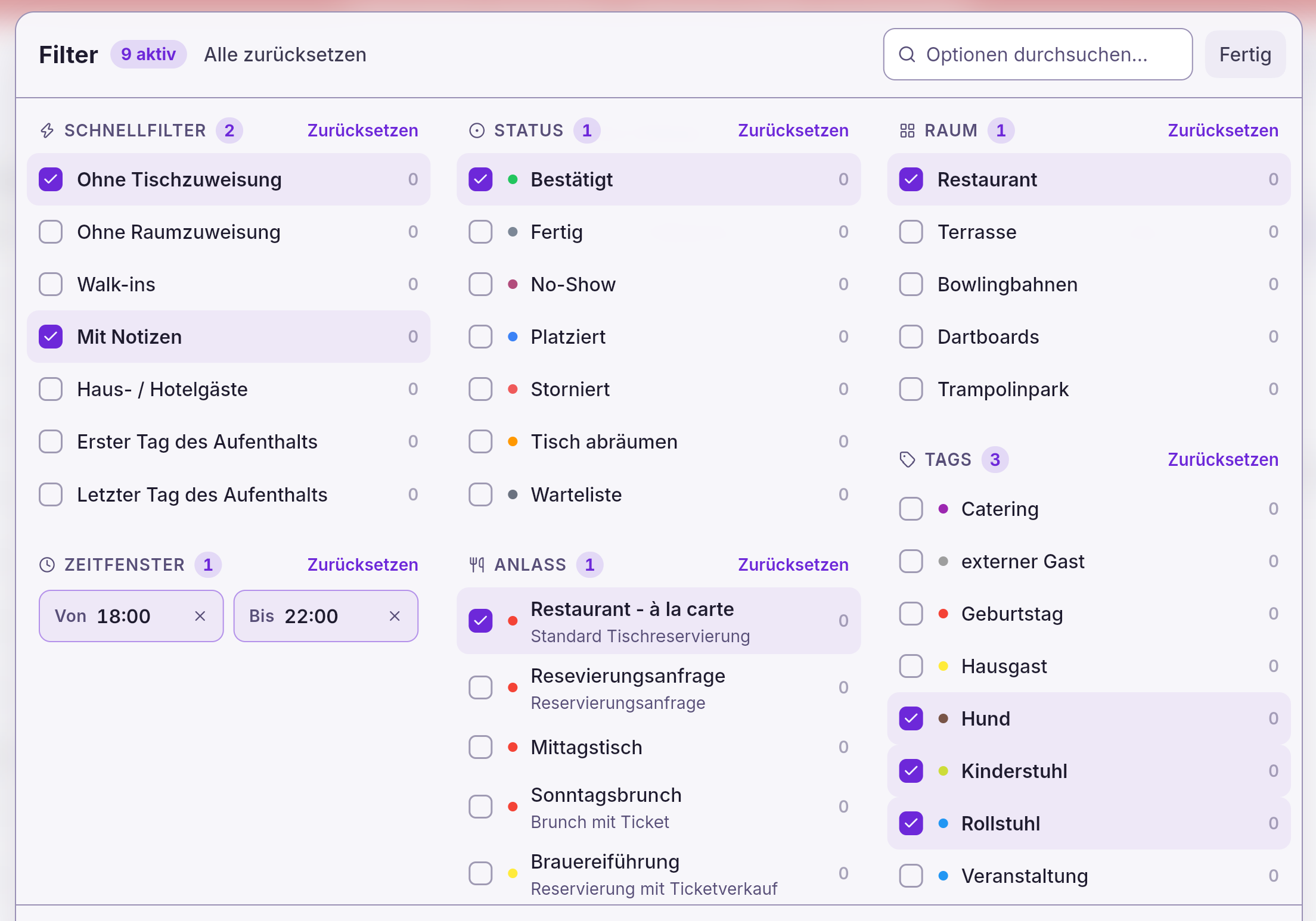Clear the Bis 22:00 time value
This screenshot has width=1316, height=921.
click(395, 616)
